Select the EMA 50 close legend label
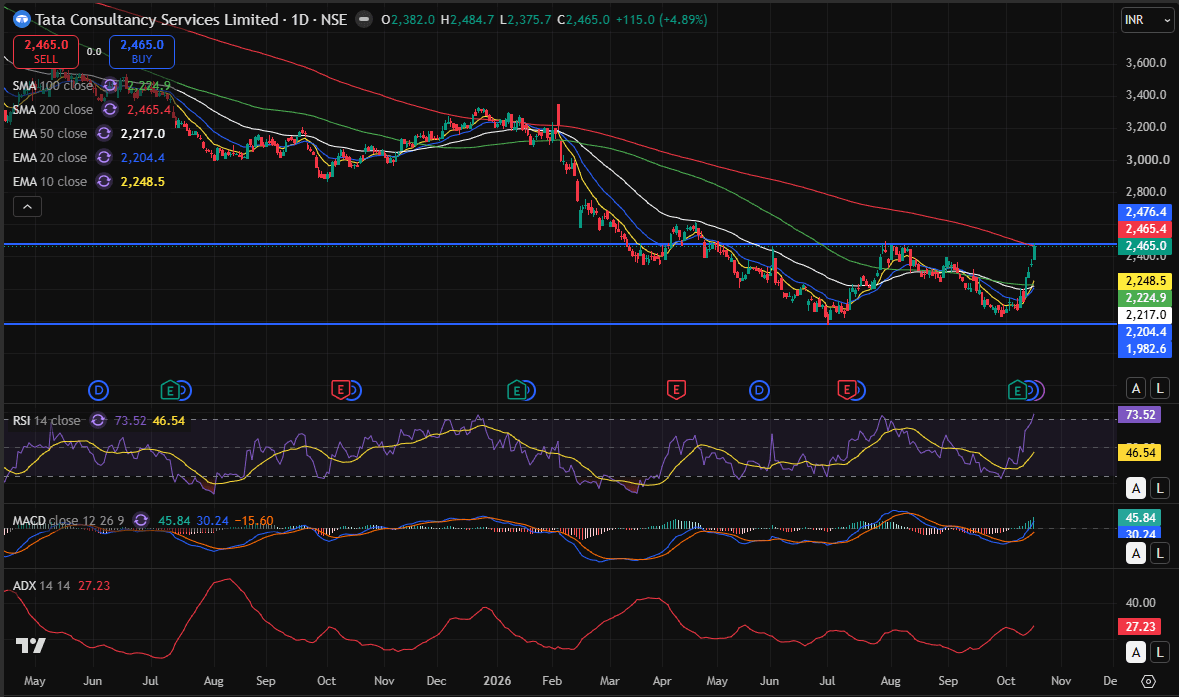 tap(50, 134)
